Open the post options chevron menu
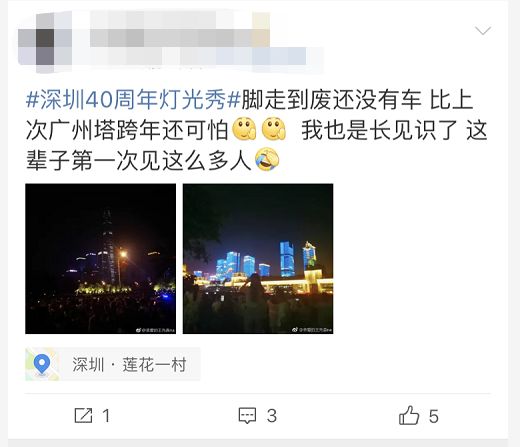 pyautogui.click(x=483, y=31)
